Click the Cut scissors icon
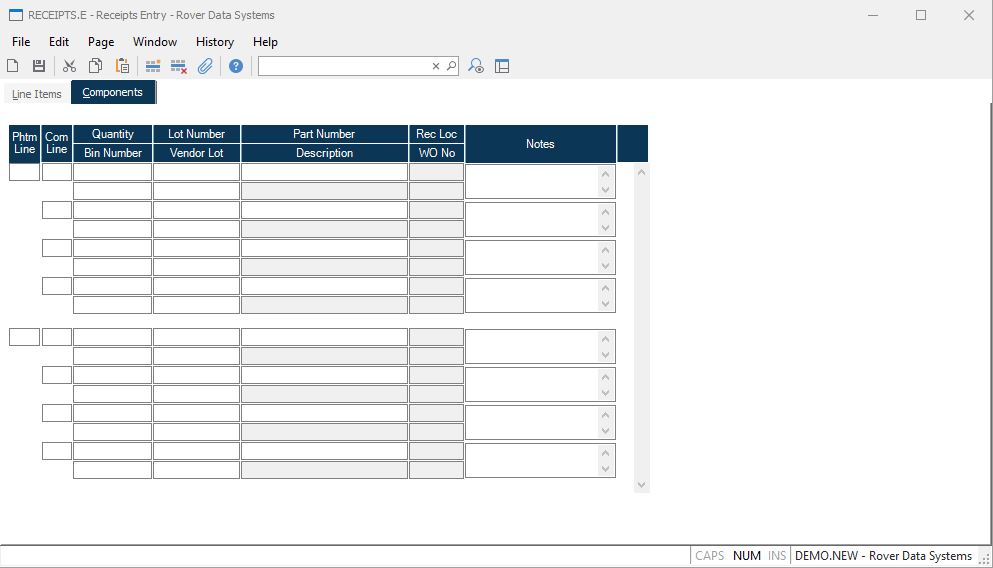Screen dimensions: 993x568 click(x=69, y=66)
